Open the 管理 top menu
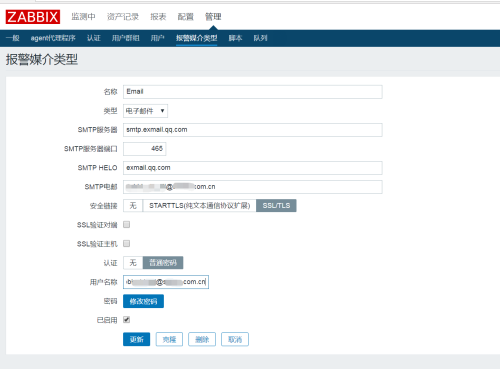The width and height of the screenshot is (500, 369). pyautogui.click(x=213, y=17)
